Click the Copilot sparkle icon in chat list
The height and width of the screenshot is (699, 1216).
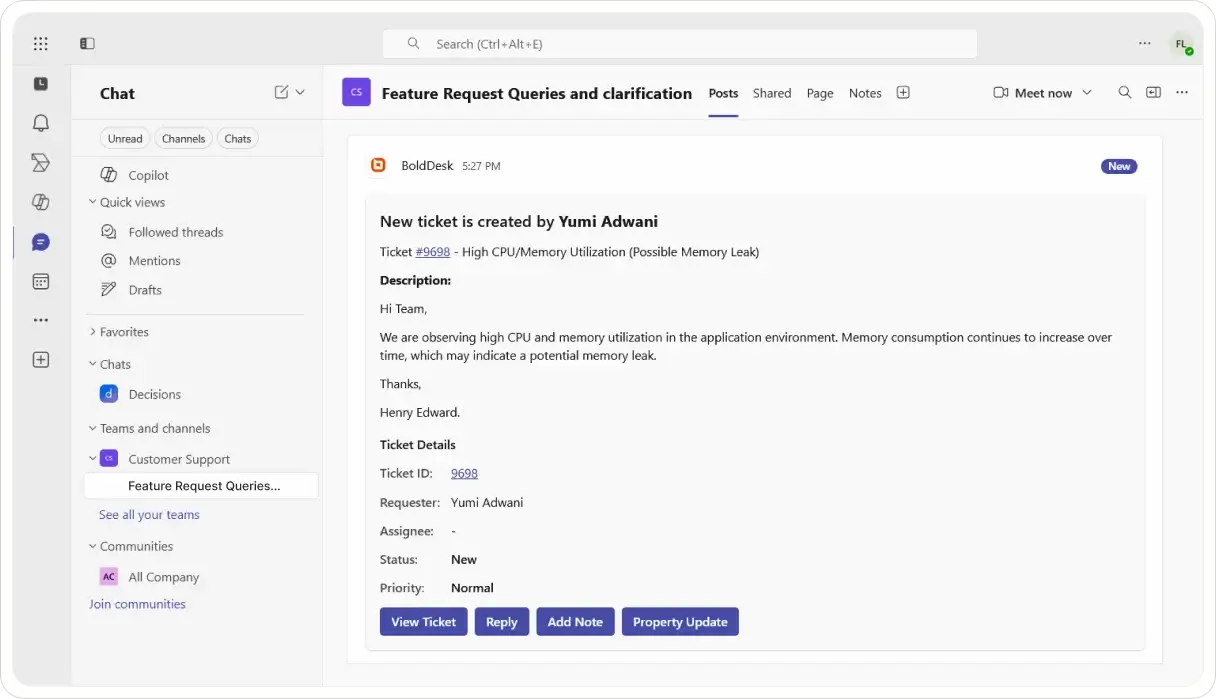(109, 175)
